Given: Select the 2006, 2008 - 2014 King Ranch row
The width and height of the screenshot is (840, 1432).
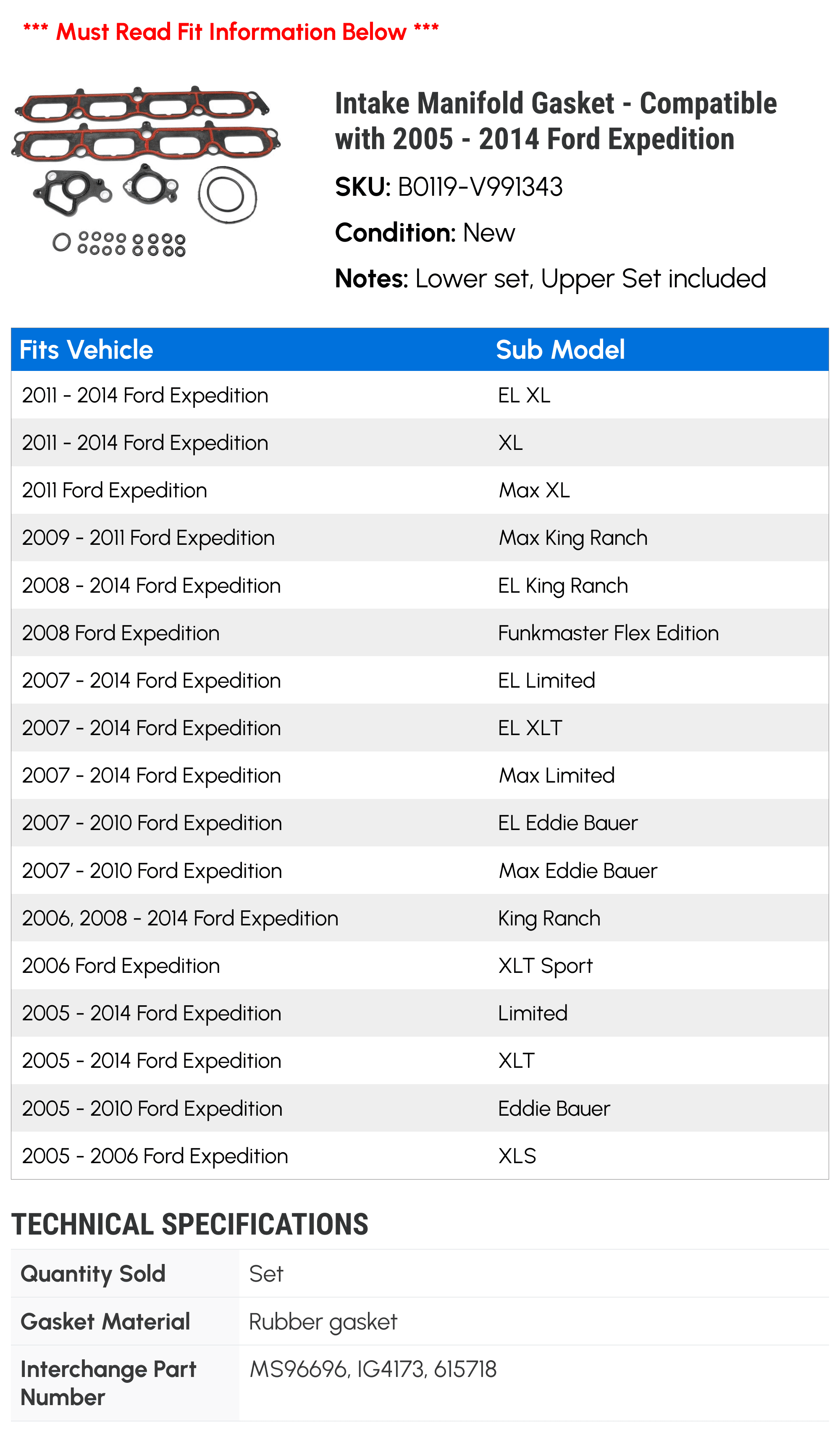Looking at the screenshot, I should point(420,918).
